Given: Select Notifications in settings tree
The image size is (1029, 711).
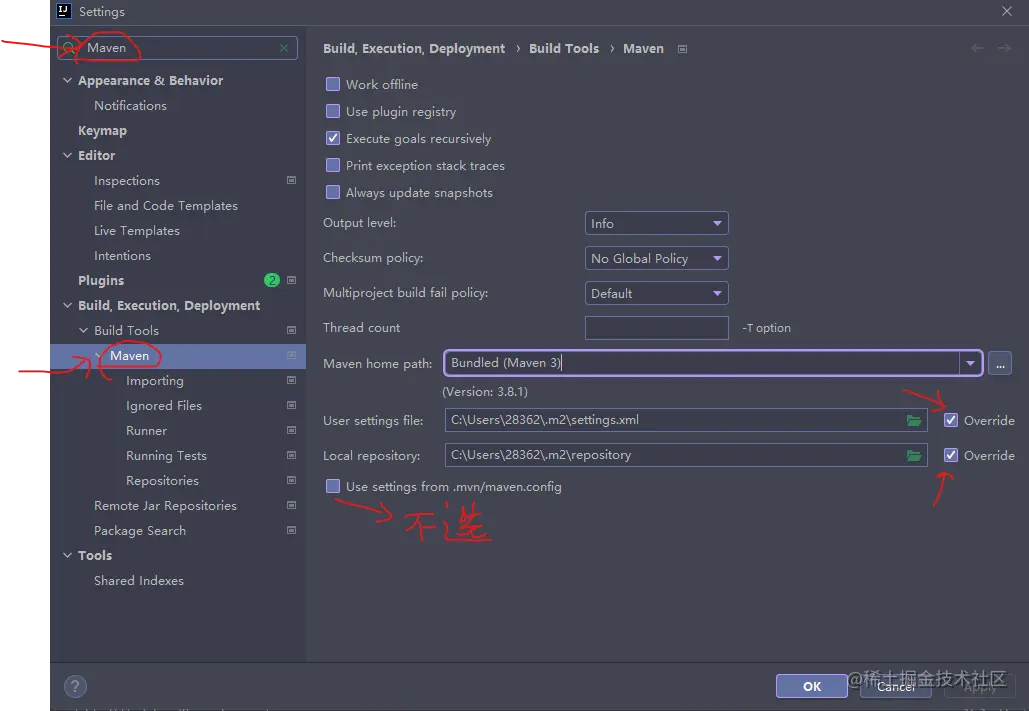Looking at the screenshot, I should tap(130, 106).
